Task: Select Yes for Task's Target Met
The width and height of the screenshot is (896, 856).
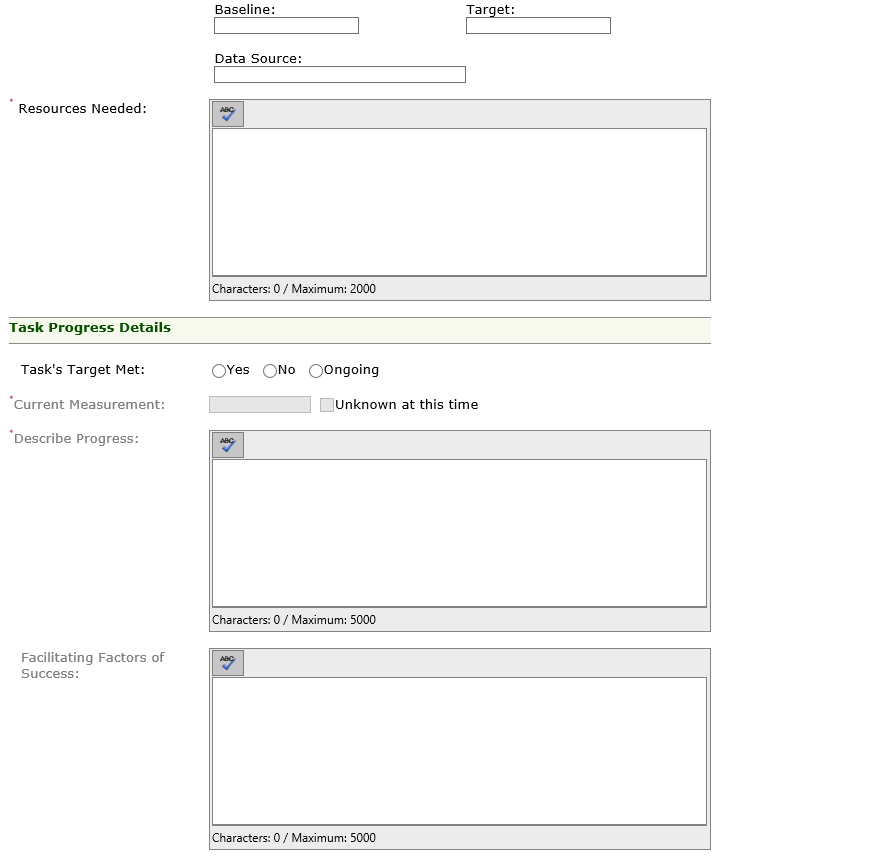Action: click(218, 371)
